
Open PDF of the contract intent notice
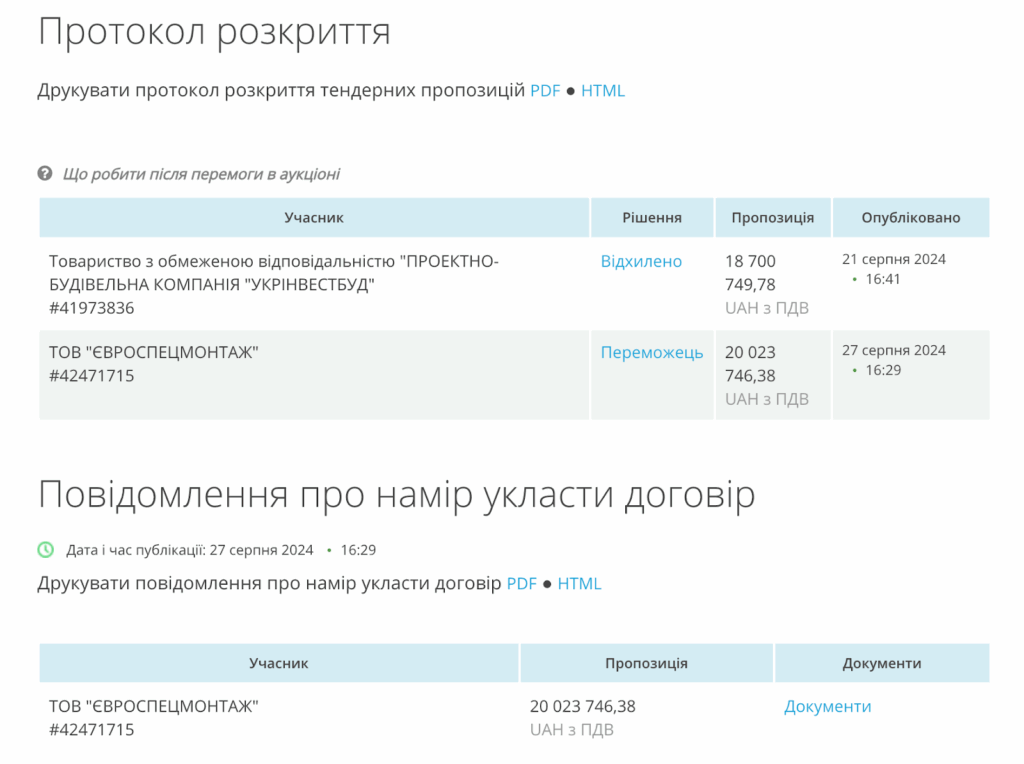521,584
